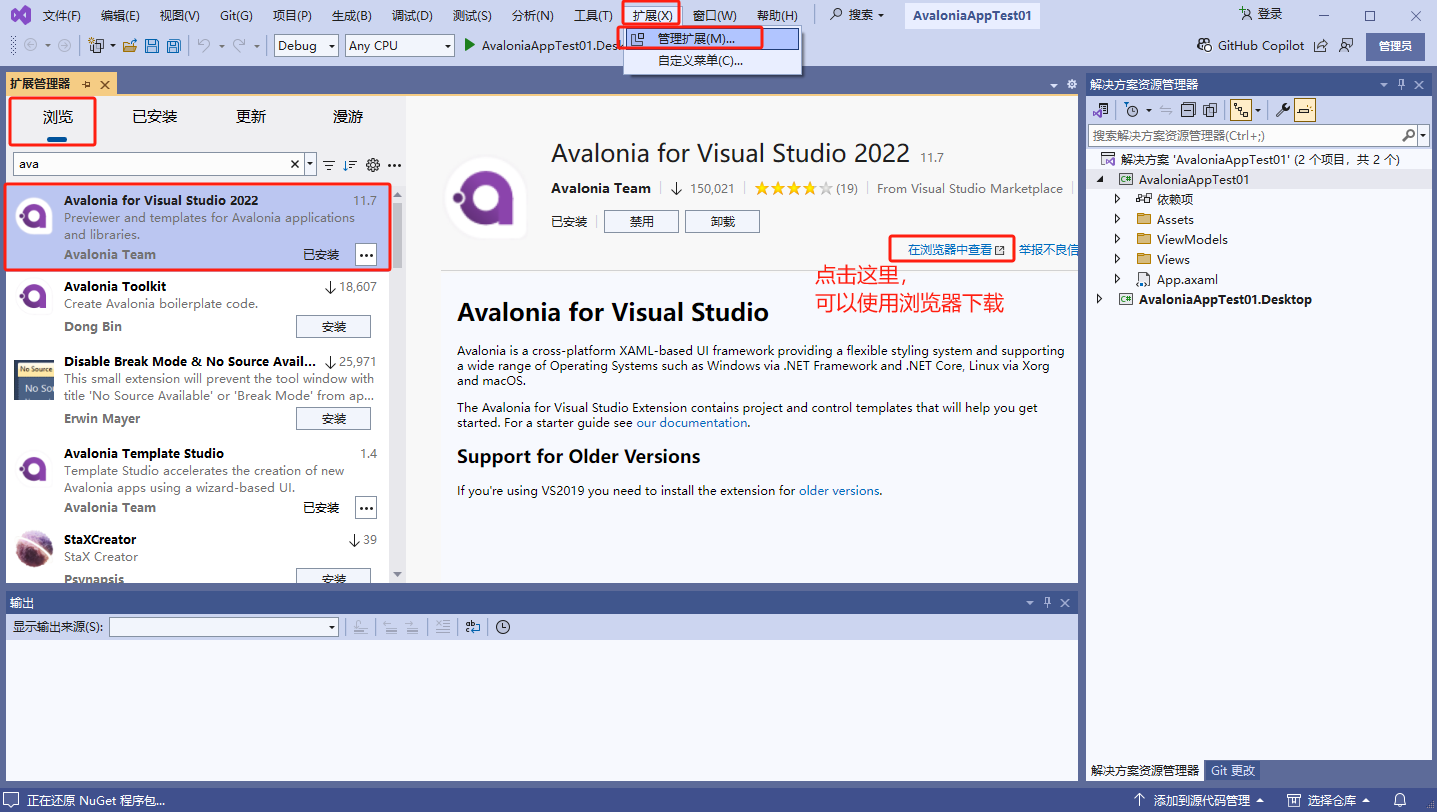Image resolution: width=1437 pixels, height=812 pixels.
Task: Expand the Views folder node
Action: click(x=1118, y=259)
